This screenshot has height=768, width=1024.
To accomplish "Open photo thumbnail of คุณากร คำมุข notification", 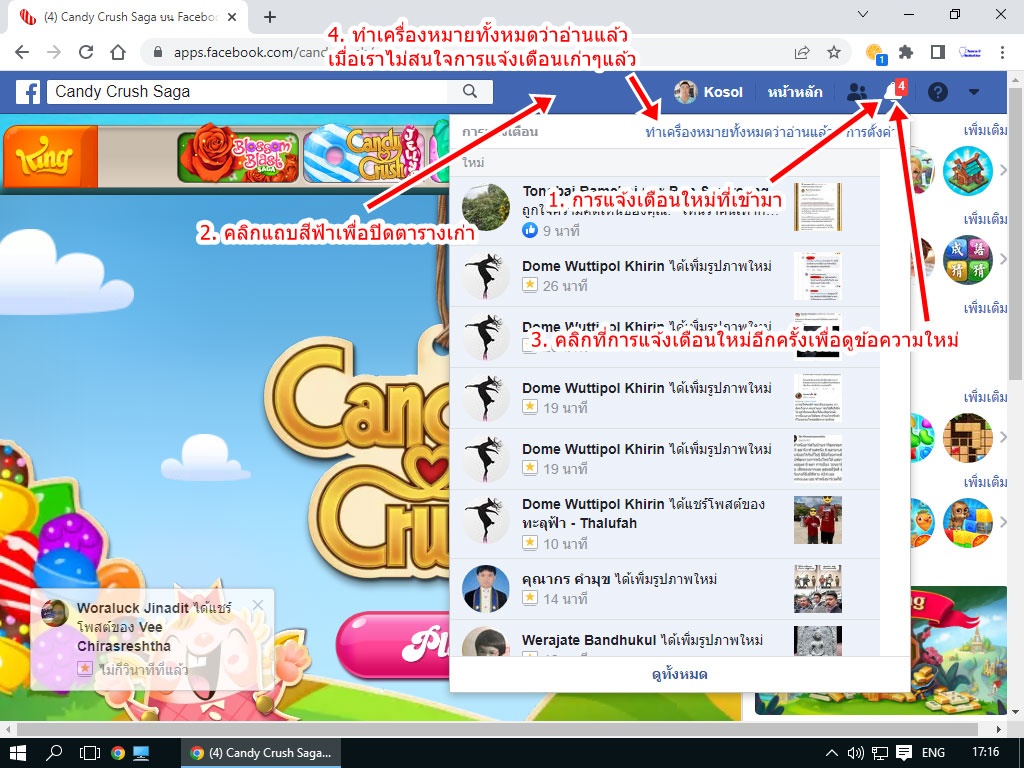I will point(818,588).
